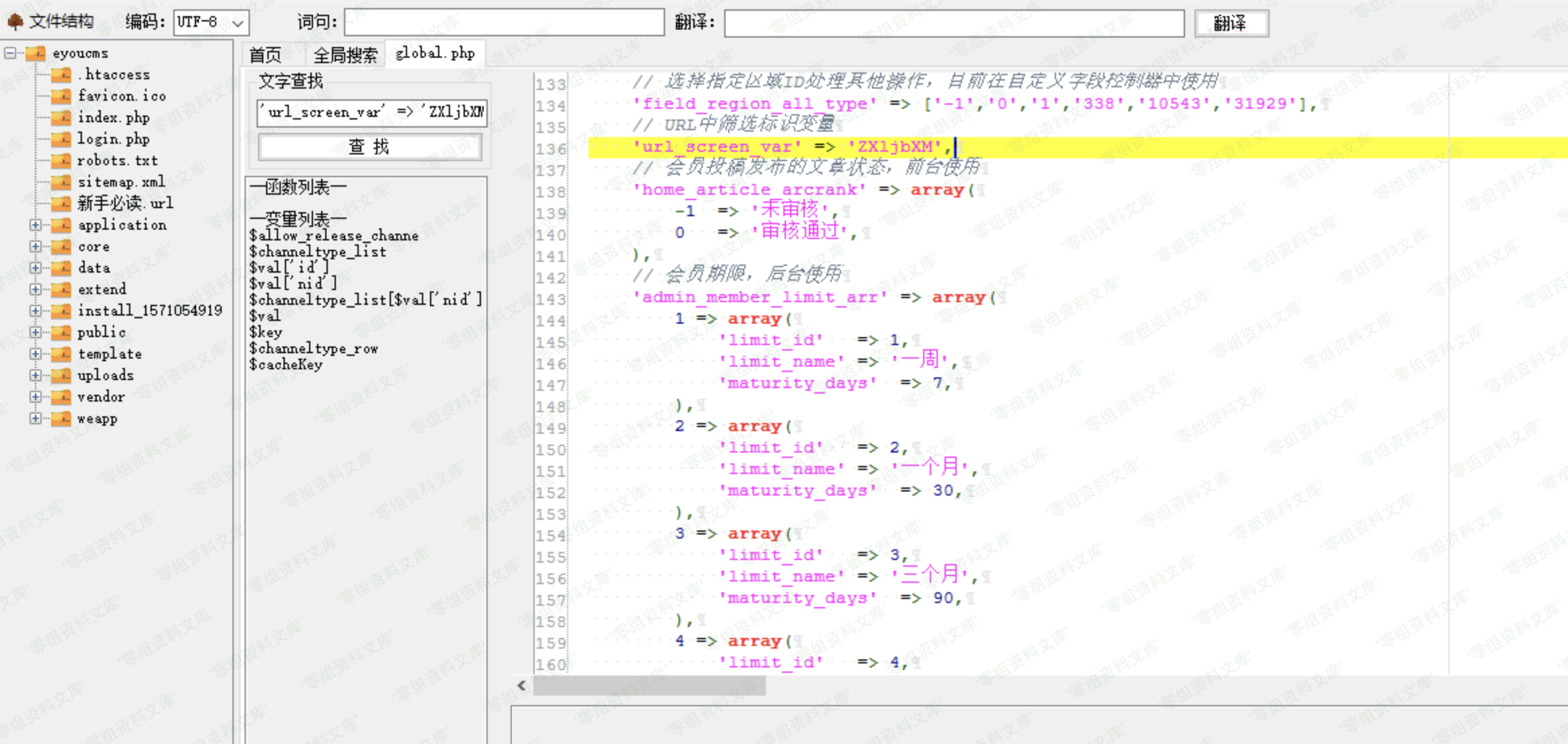Screen dimensions: 1568x744
Task: Click the login.php file icon
Action: click(x=61, y=139)
